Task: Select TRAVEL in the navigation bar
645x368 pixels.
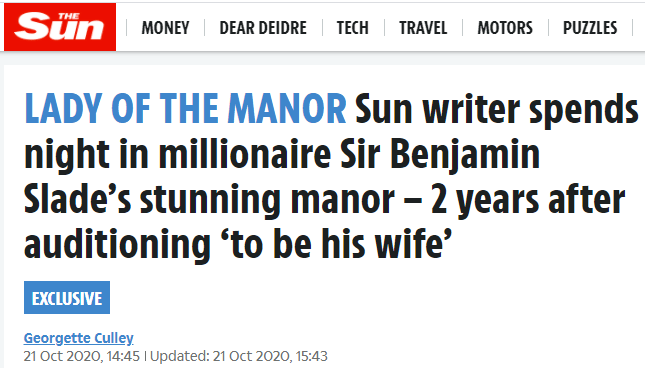Action: pyautogui.click(x=423, y=28)
